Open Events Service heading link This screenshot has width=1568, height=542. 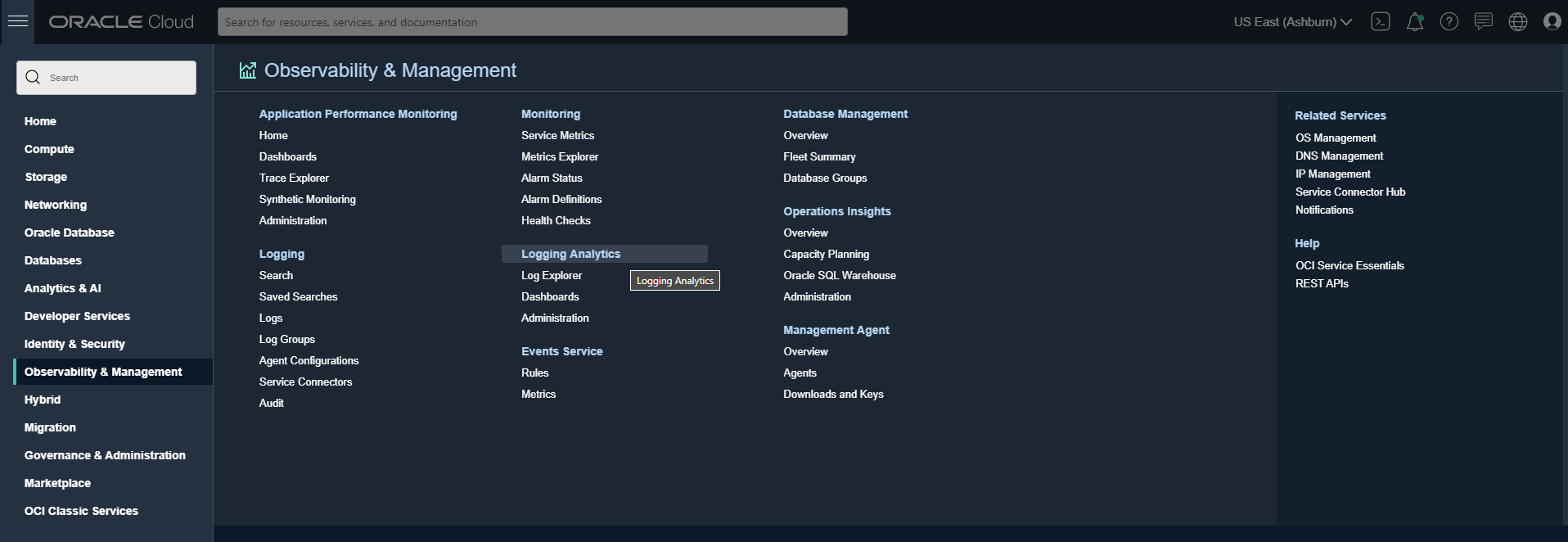click(x=562, y=351)
